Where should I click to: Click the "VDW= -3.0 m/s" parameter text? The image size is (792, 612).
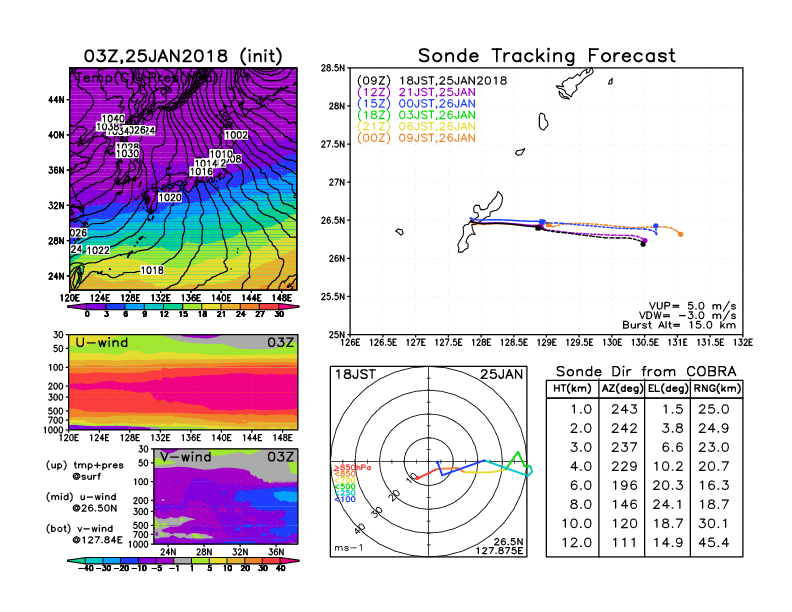687,316
